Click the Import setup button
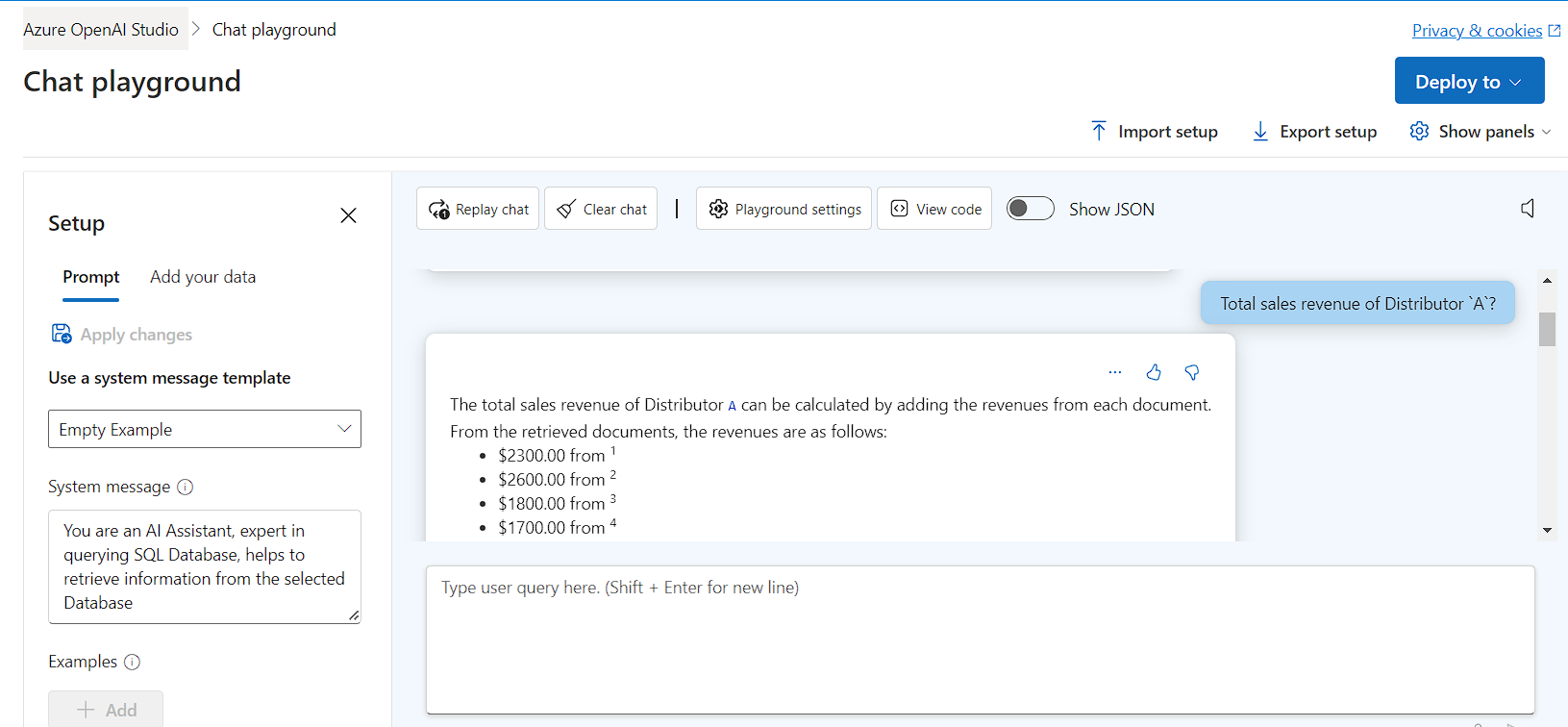Viewport: 1568px width, 727px height. coord(1154,132)
